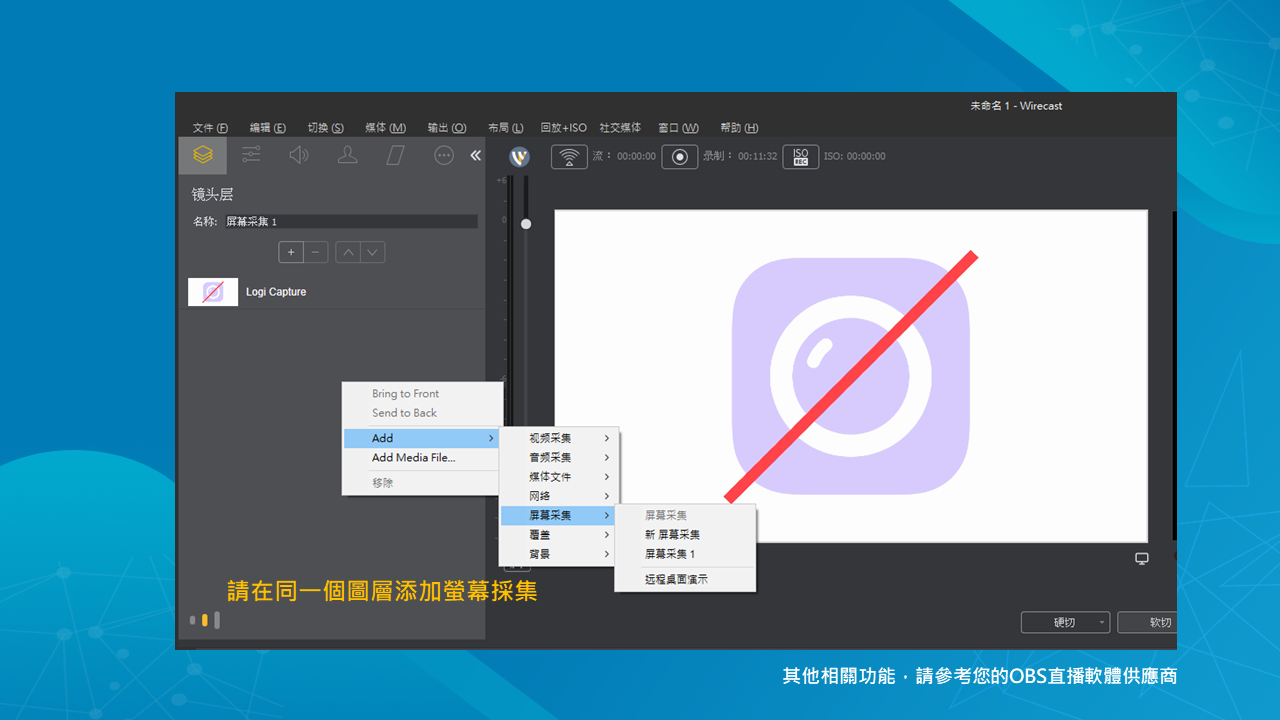Choose 新 屏幕采集 in submenu
The image size is (1280, 720).
click(x=685, y=535)
